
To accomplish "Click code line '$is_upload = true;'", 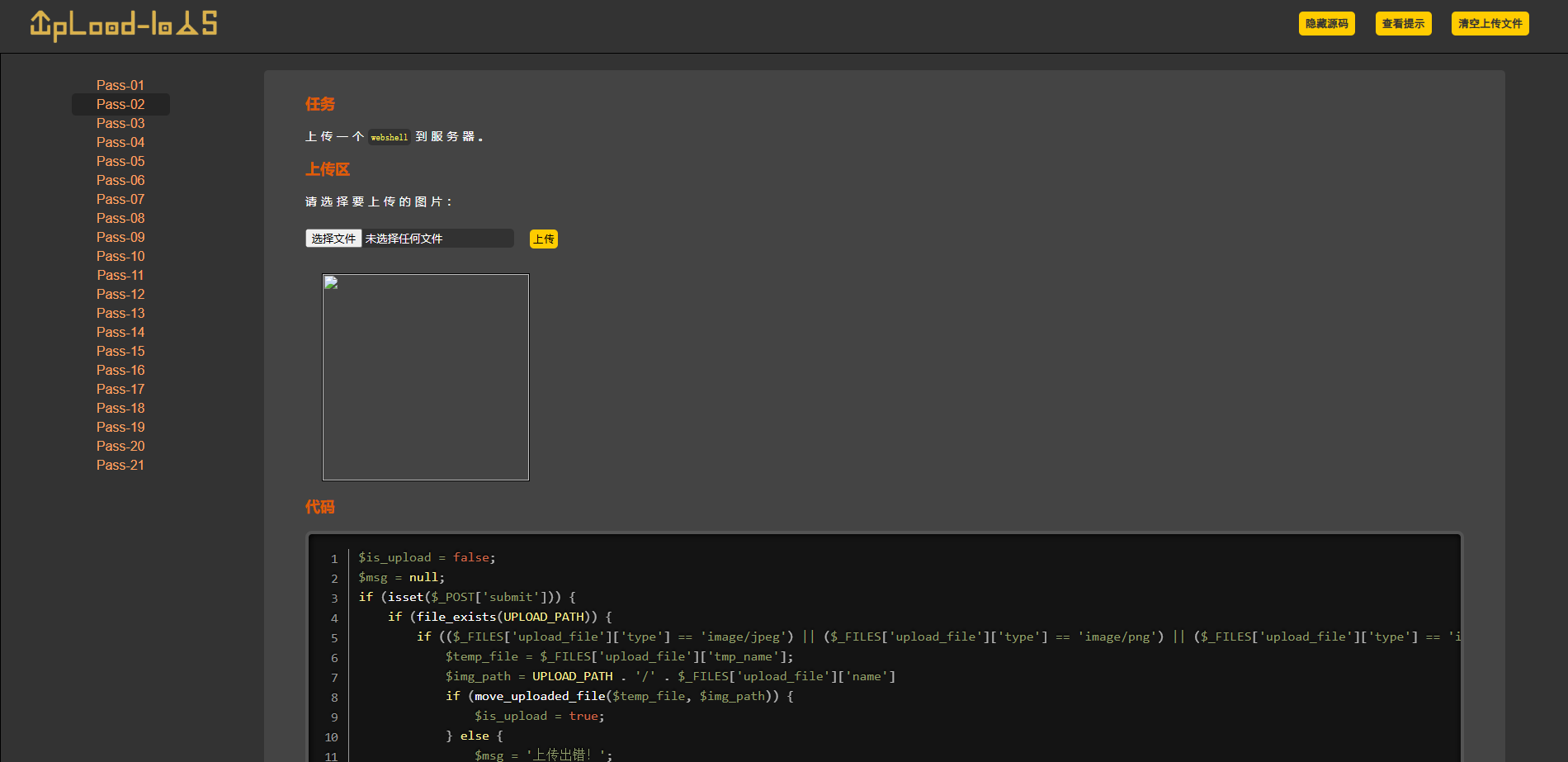I will (x=540, y=716).
